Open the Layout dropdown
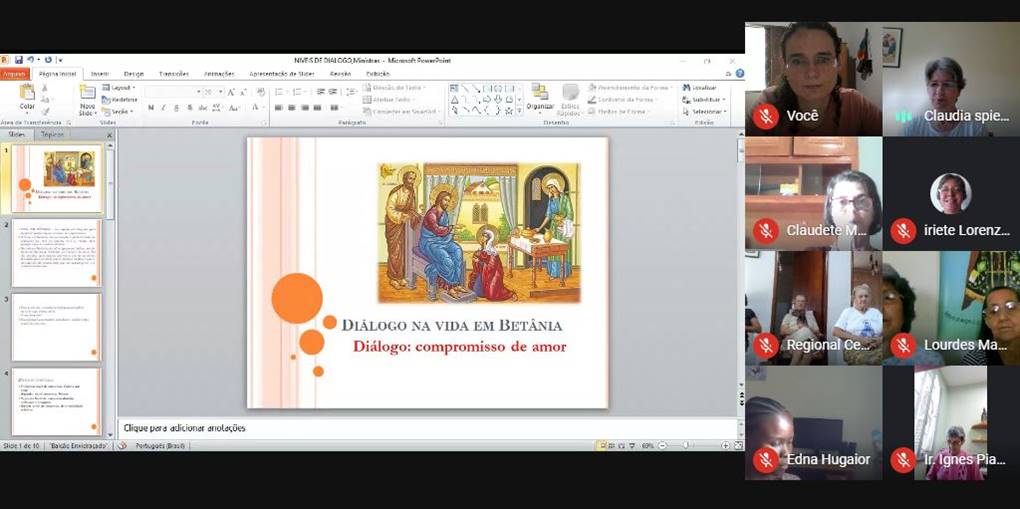1020x509 pixels. [119, 88]
